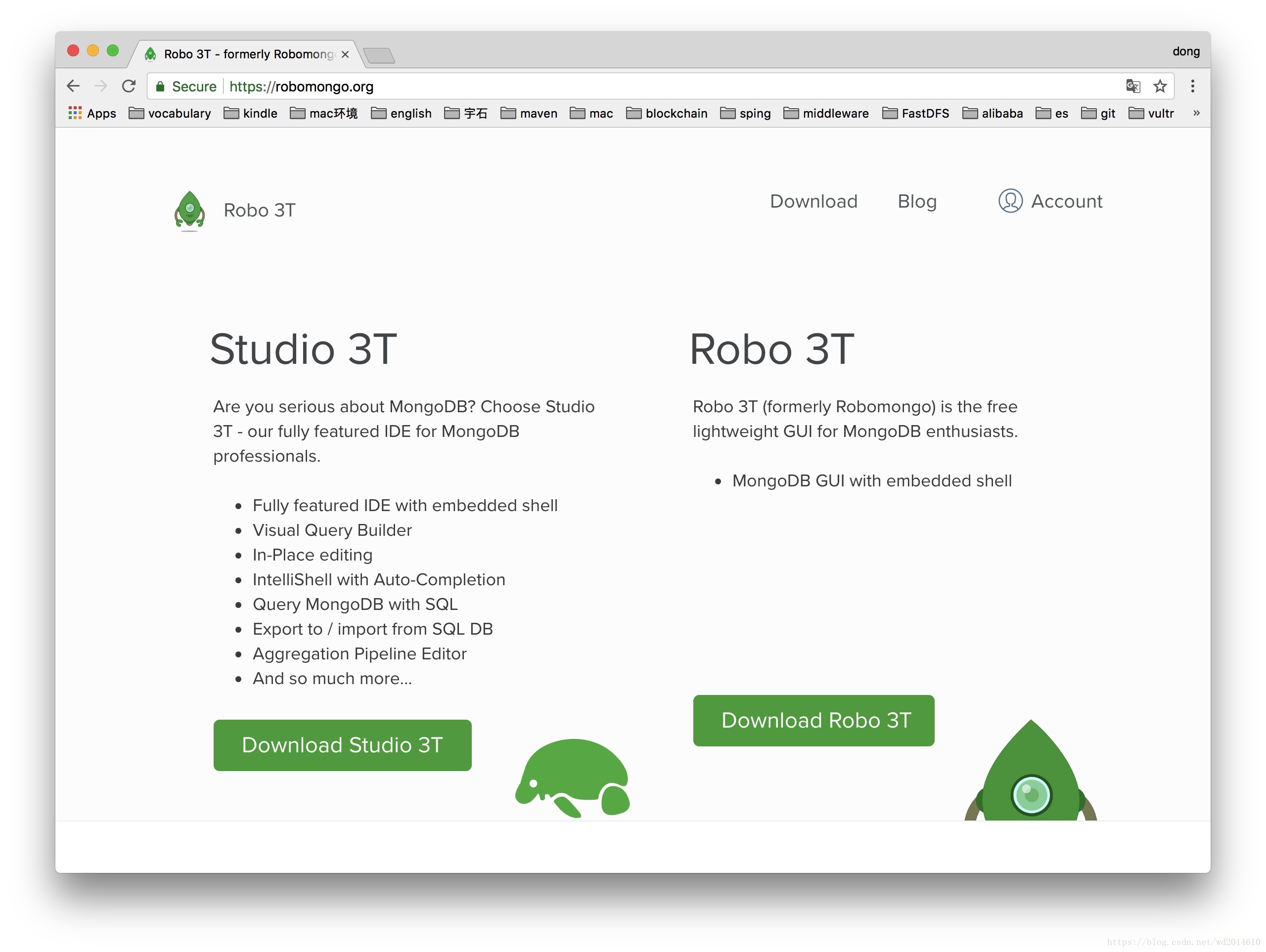The image size is (1266, 952).
Task: Reload the page with refresh icon
Action: (129, 87)
